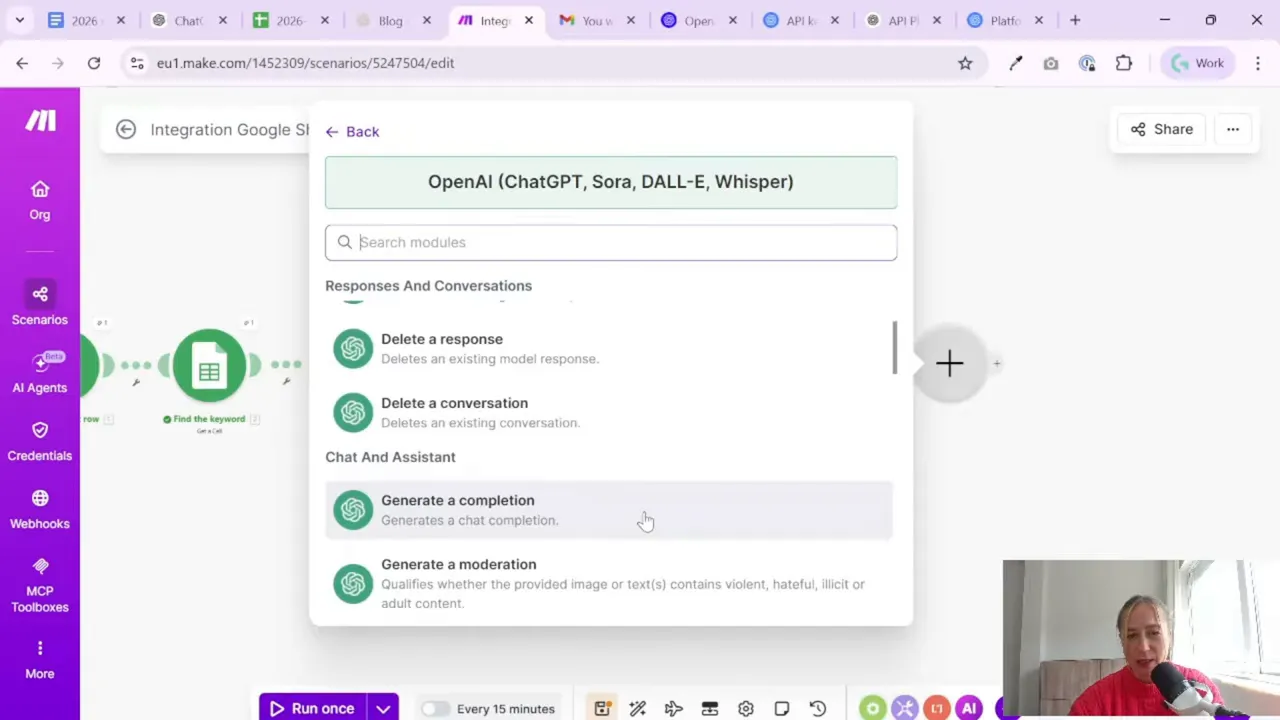Open Chrome three-dot menu
This screenshot has width=1280, height=720.
point(1258,63)
